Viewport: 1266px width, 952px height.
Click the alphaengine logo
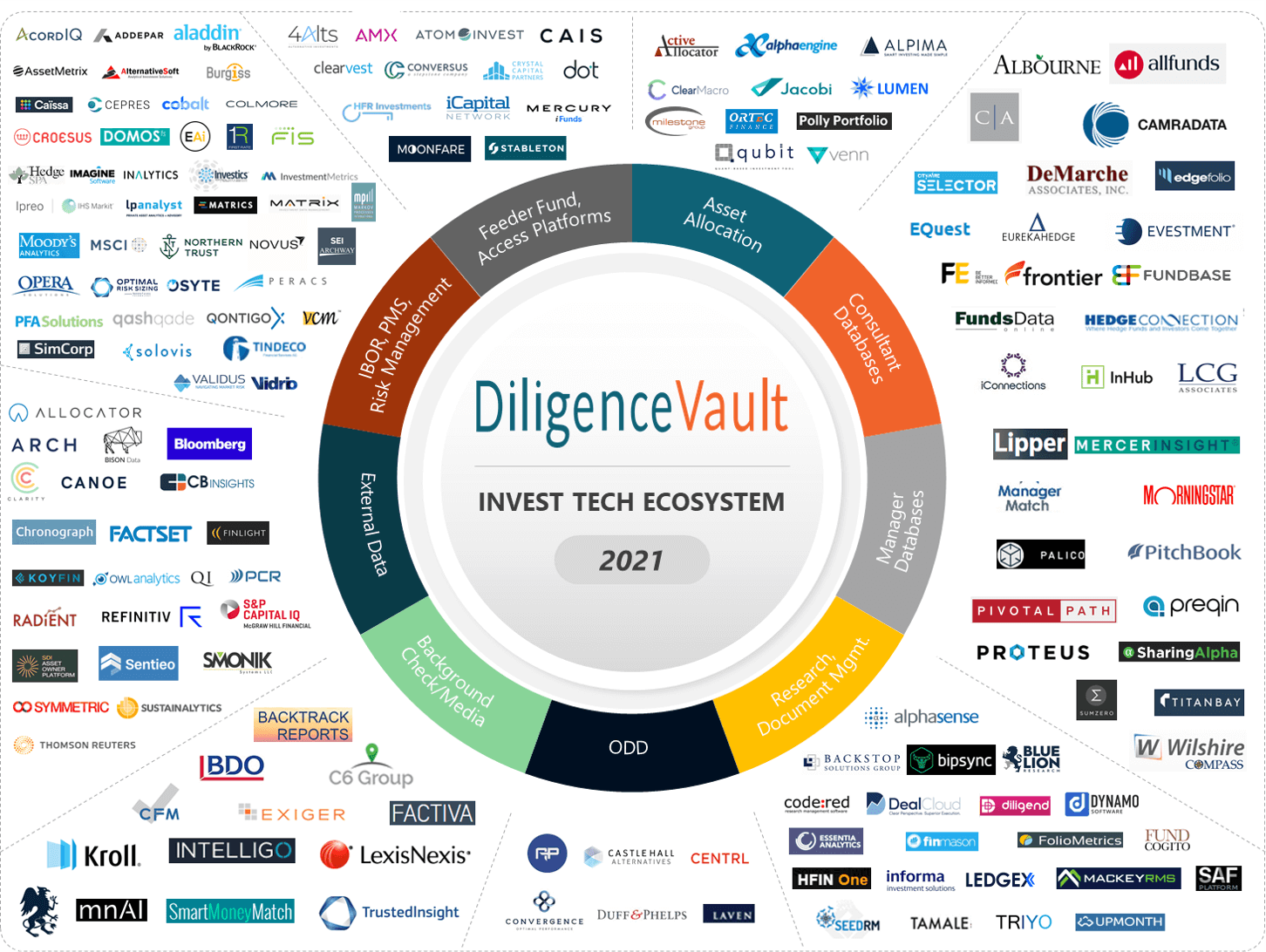786,45
